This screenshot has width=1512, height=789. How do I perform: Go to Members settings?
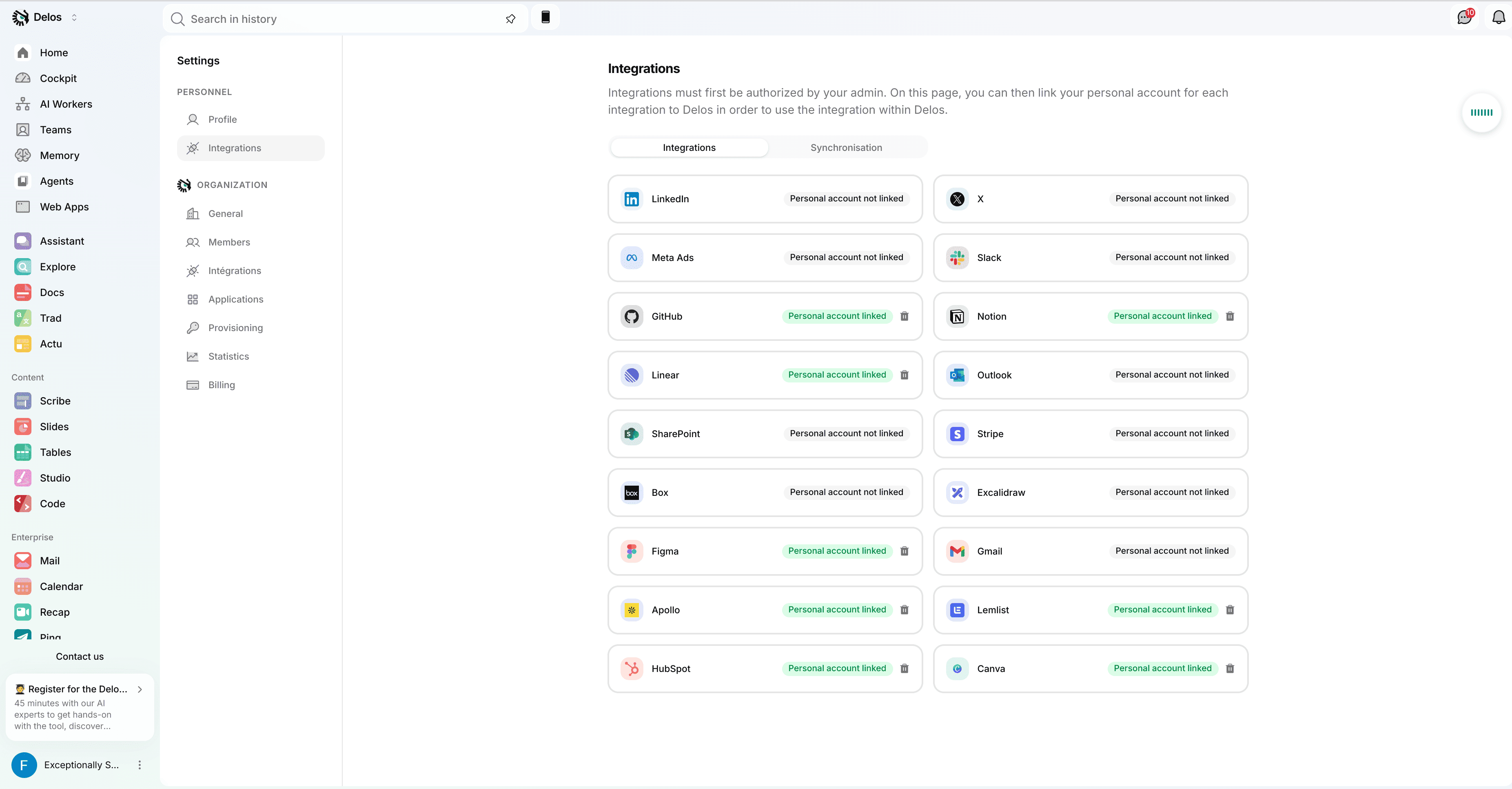click(x=251, y=242)
